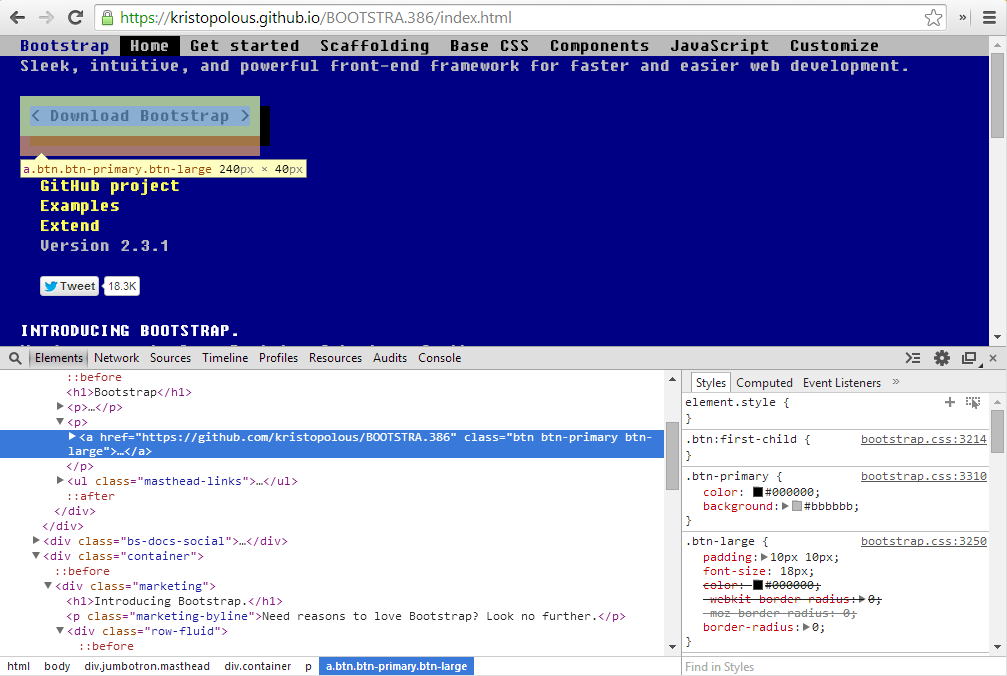Open the Resources panel
Screen dimensions: 1007x676
pyautogui.click(x=335, y=358)
